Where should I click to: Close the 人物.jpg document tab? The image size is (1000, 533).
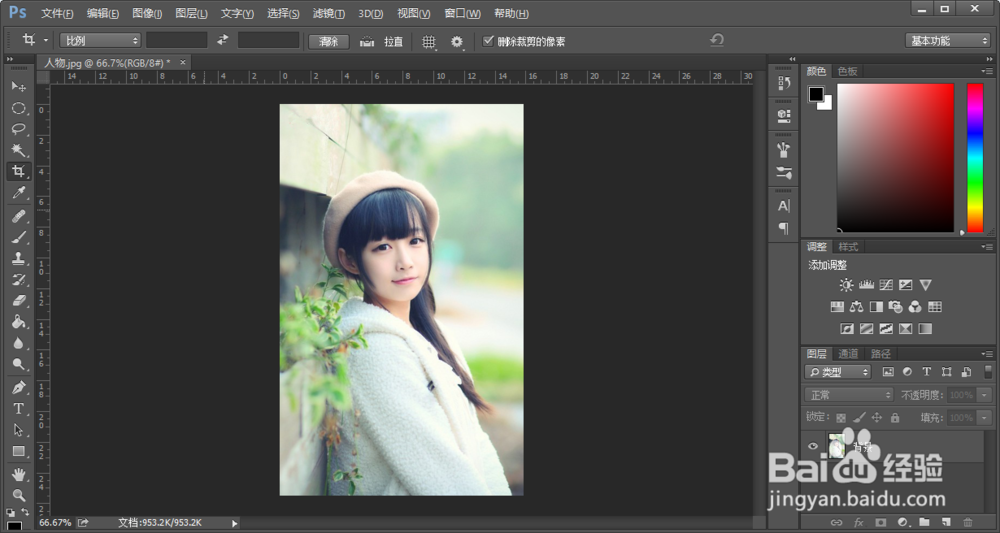point(182,62)
